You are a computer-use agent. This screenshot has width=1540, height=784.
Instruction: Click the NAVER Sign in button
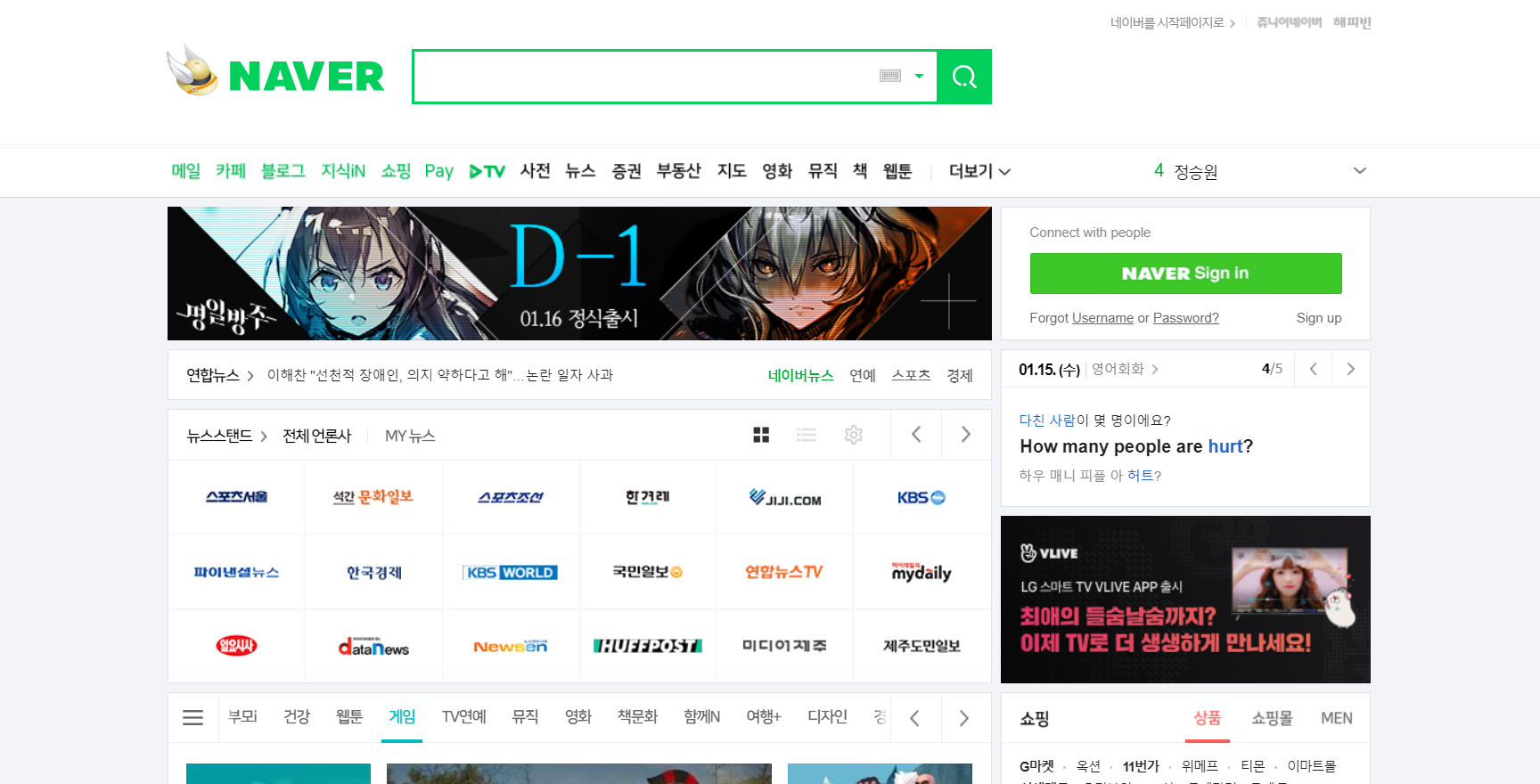tap(1185, 274)
